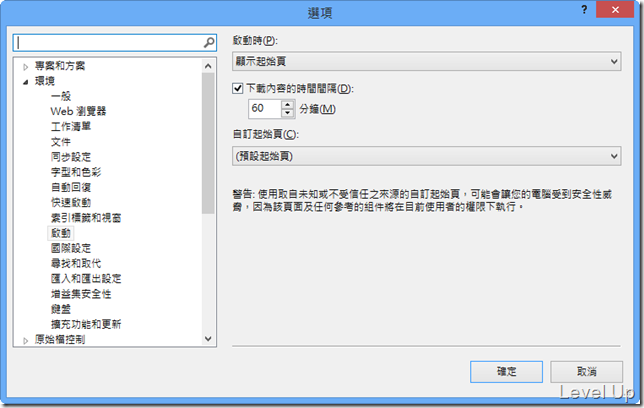Click the 專案和方案 label

[60, 66]
